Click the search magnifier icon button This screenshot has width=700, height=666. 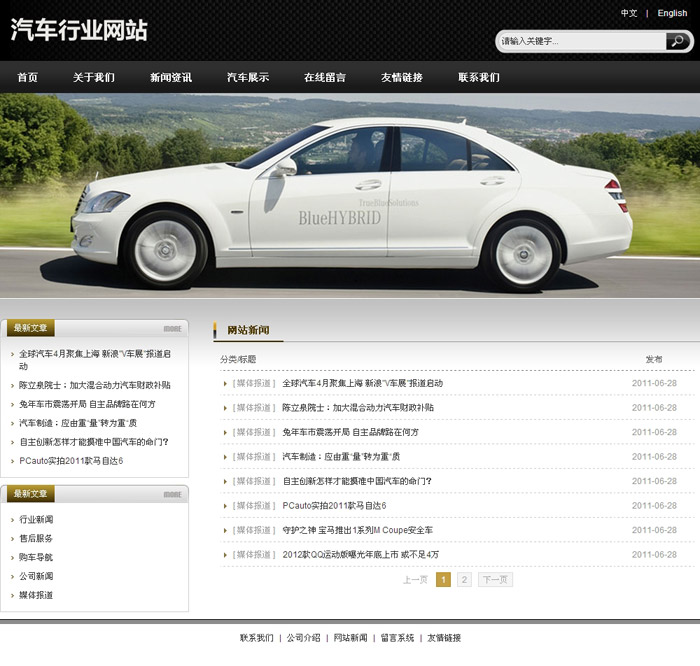coord(678,41)
